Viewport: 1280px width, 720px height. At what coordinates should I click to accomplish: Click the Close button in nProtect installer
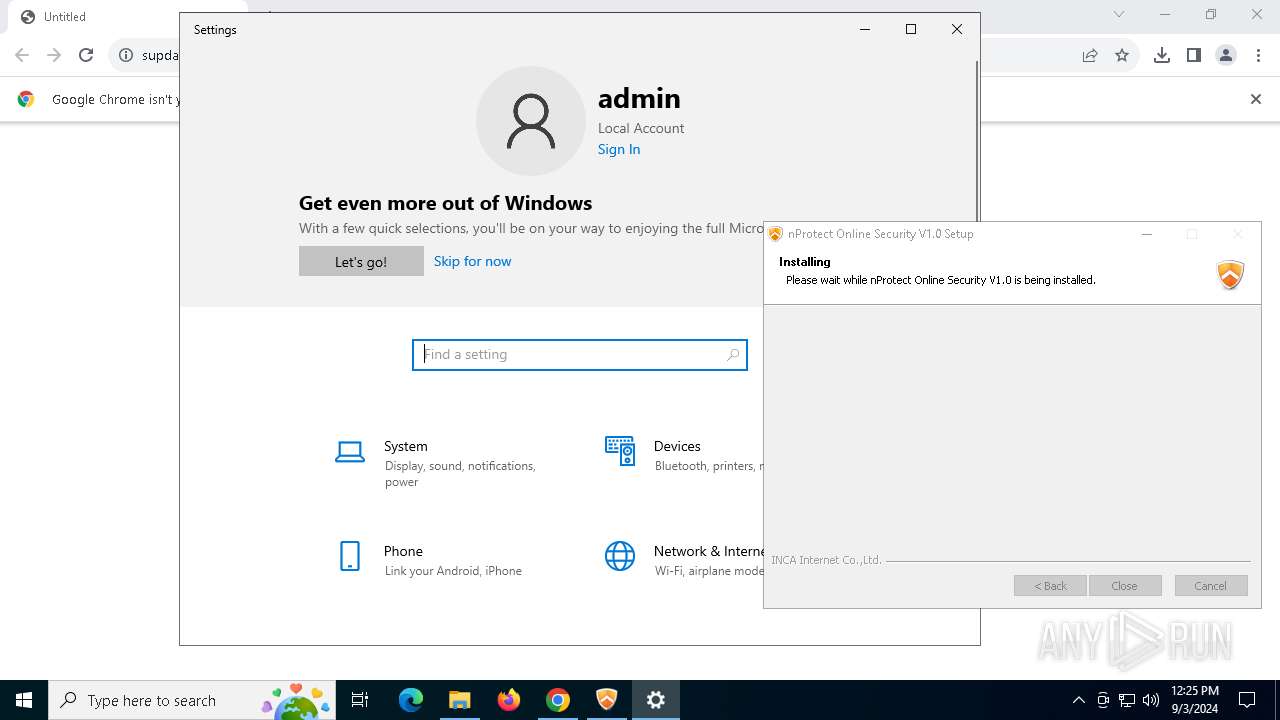point(1124,586)
